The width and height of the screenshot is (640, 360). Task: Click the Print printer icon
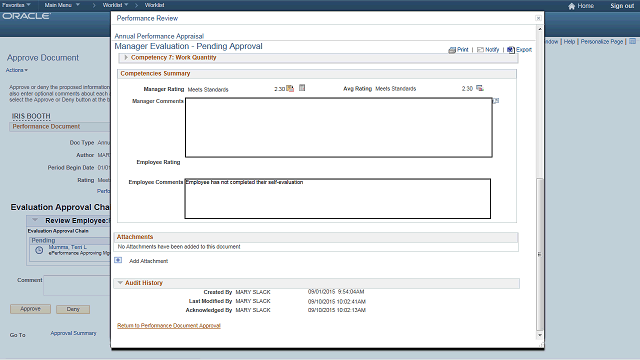(x=452, y=50)
